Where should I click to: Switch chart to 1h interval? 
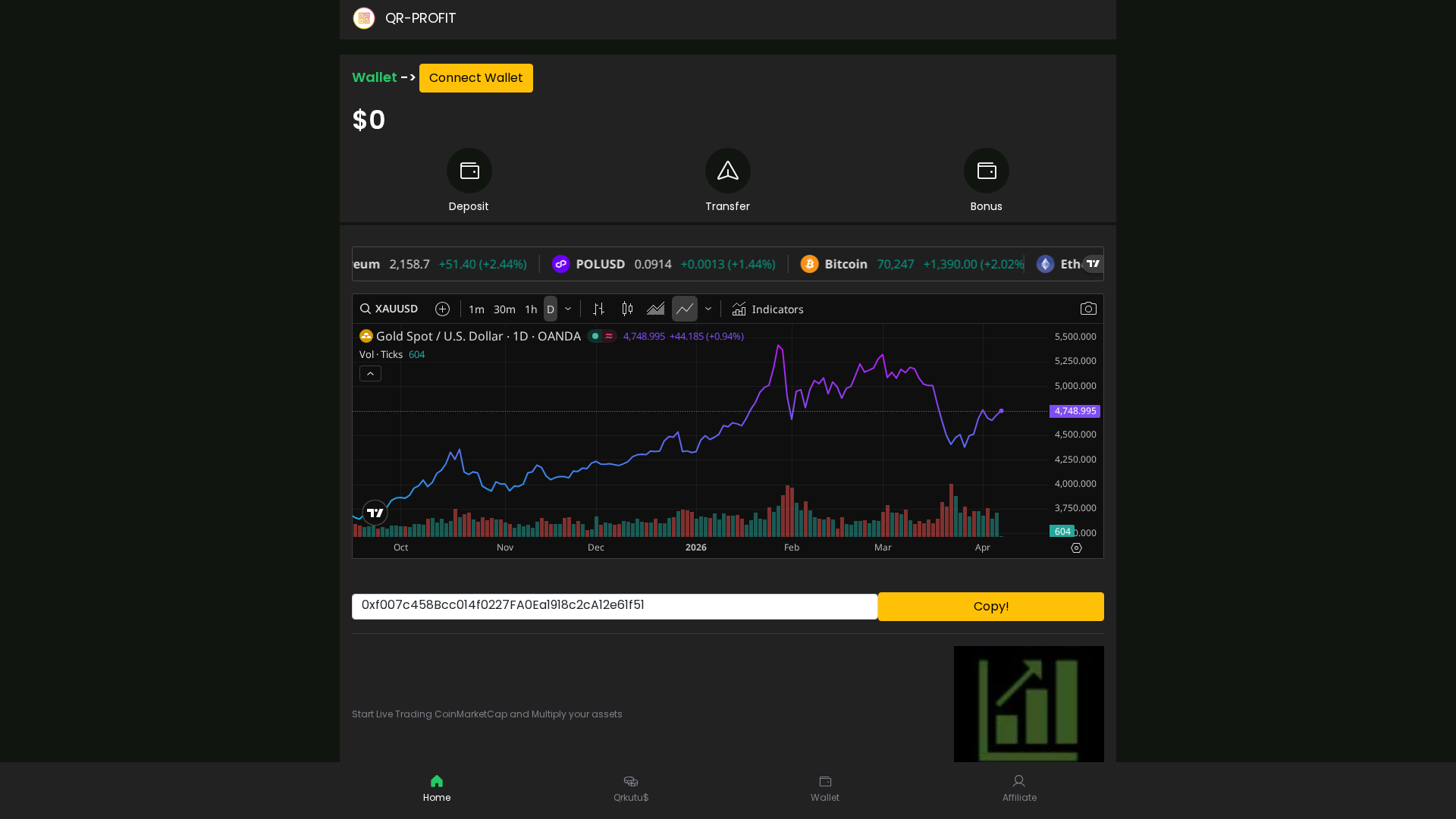[531, 309]
